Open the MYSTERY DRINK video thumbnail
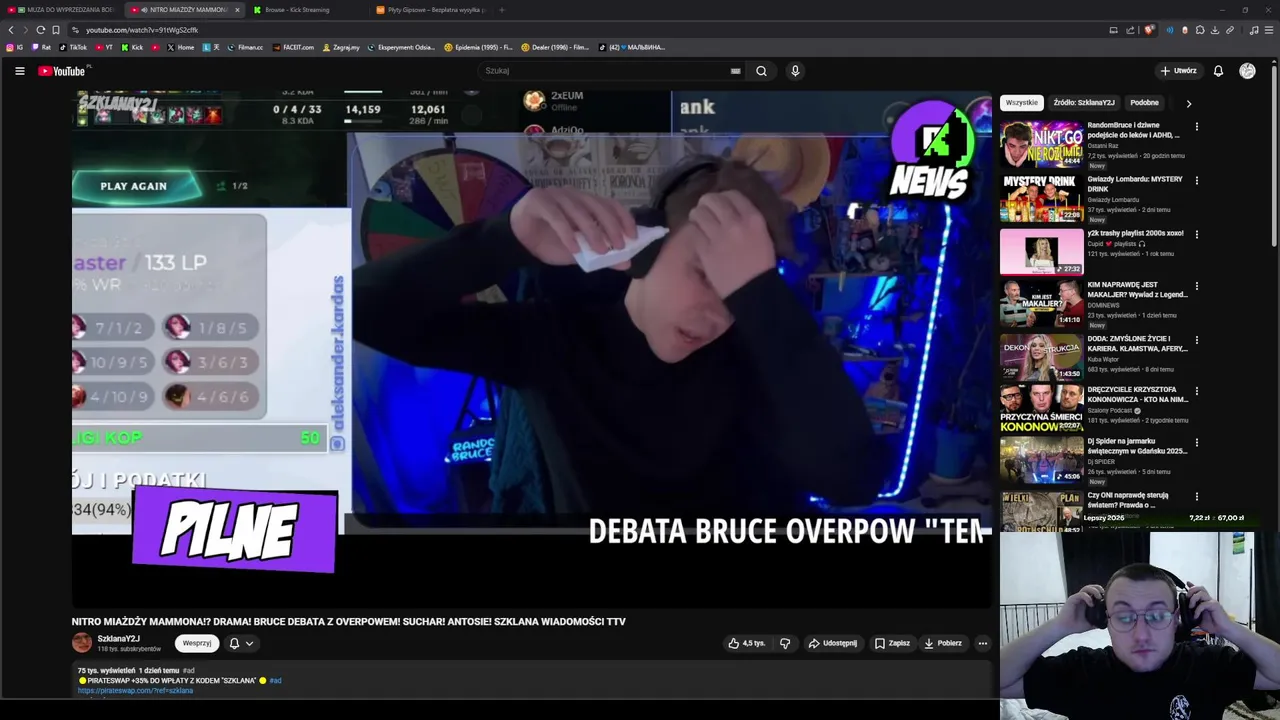The image size is (1280, 720). pyautogui.click(x=1041, y=198)
